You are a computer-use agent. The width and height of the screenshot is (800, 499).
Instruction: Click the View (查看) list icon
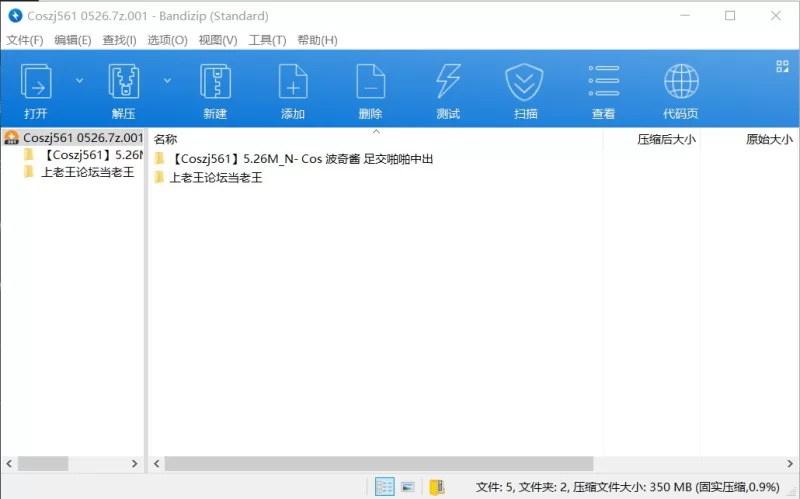604,81
